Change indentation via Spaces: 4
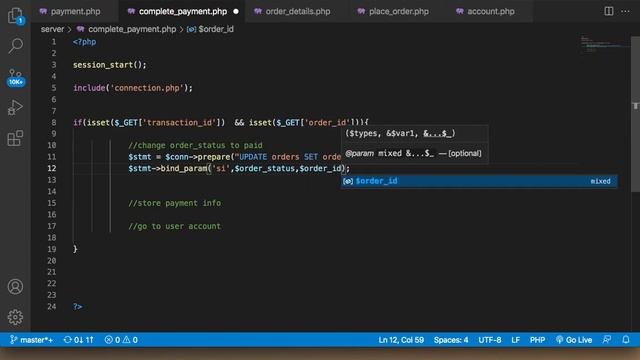Image resolution: width=640 pixels, height=360 pixels. 451,340
